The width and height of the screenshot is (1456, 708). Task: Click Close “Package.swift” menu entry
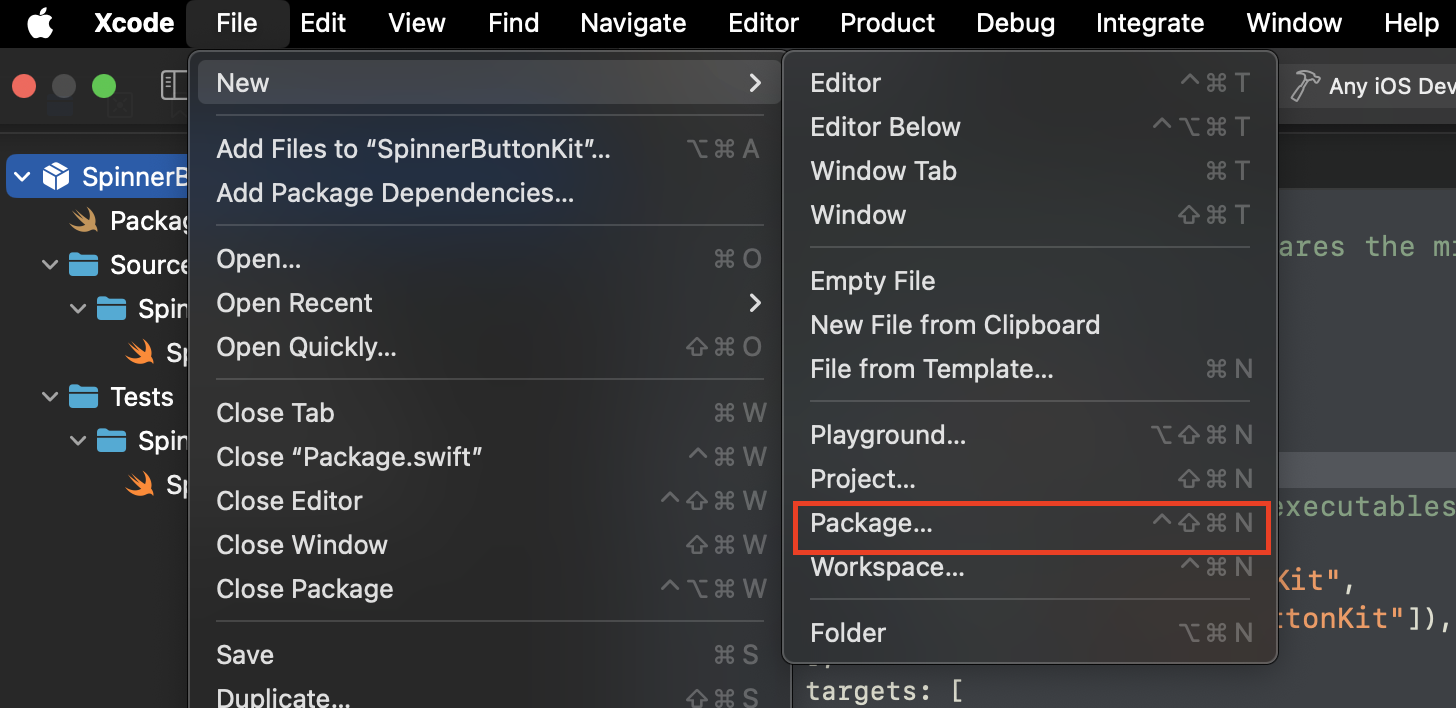(490, 457)
